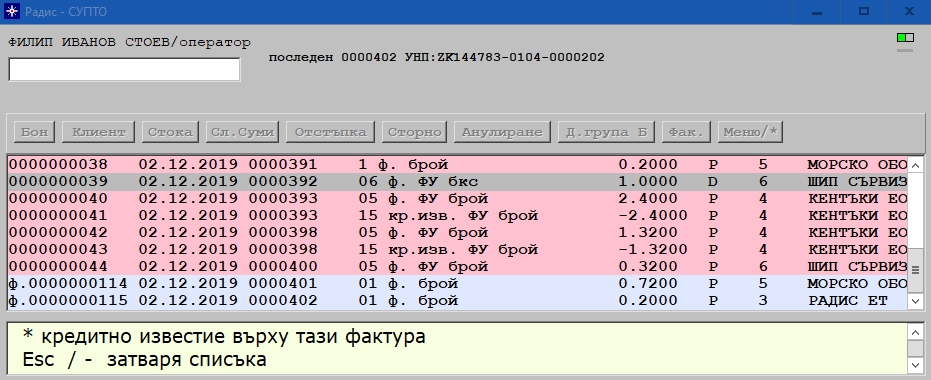Click the Д.група Б button
The image size is (931, 380).
click(x=606, y=132)
